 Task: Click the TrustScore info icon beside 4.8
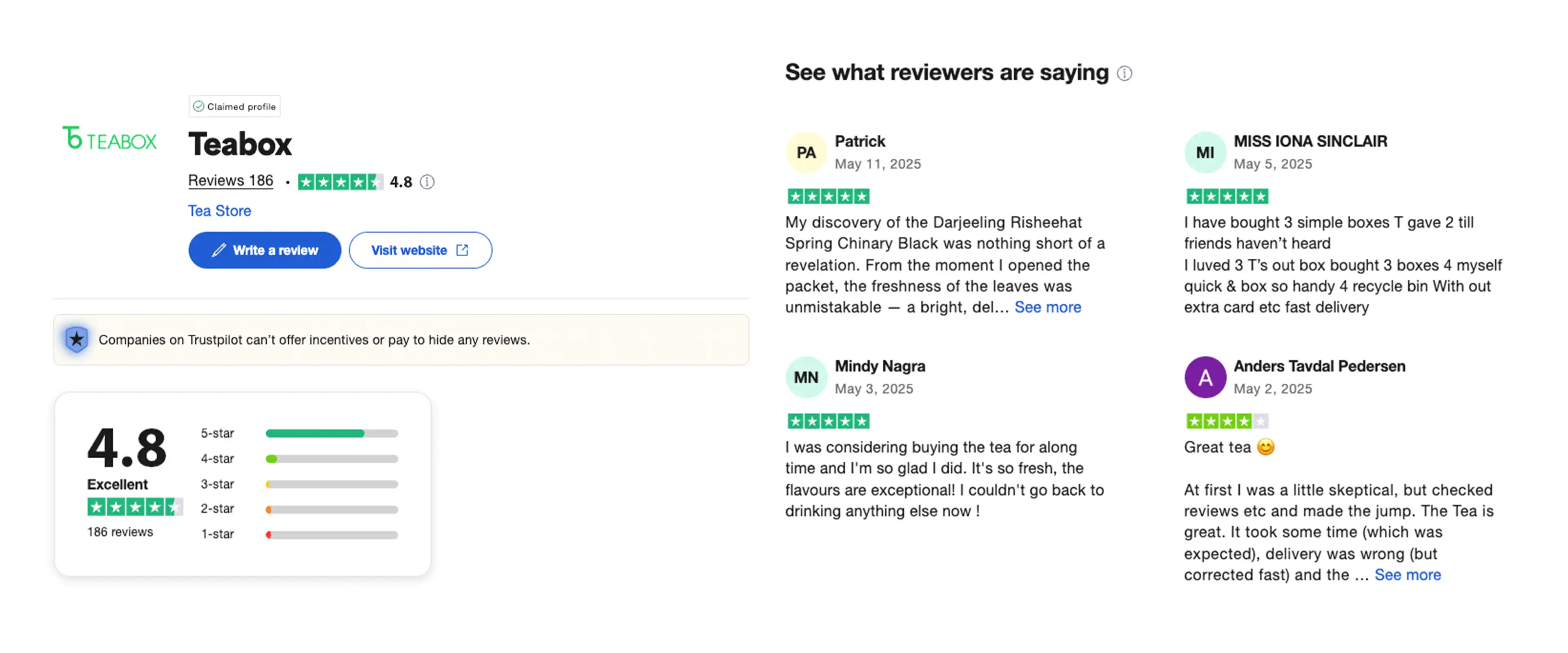click(x=427, y=182)
